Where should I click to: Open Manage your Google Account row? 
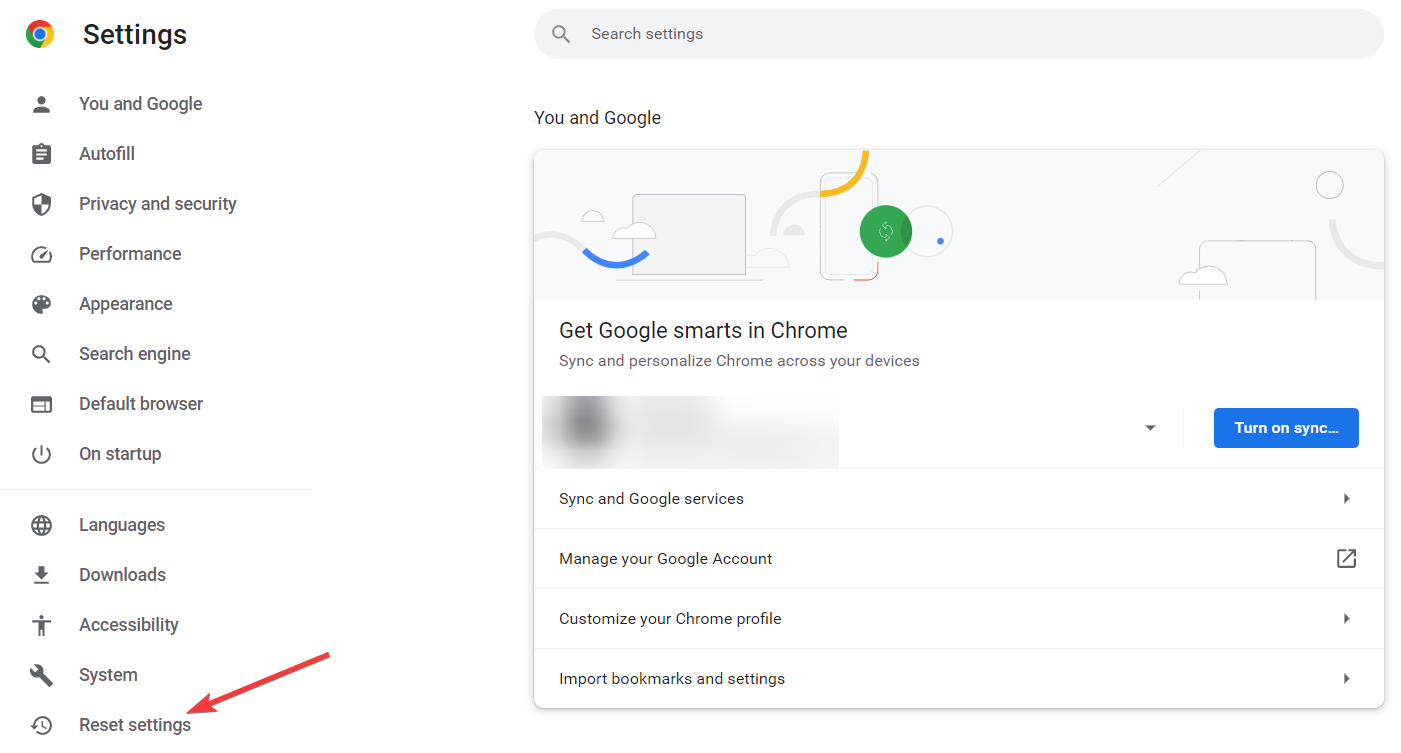pos(959,558)
